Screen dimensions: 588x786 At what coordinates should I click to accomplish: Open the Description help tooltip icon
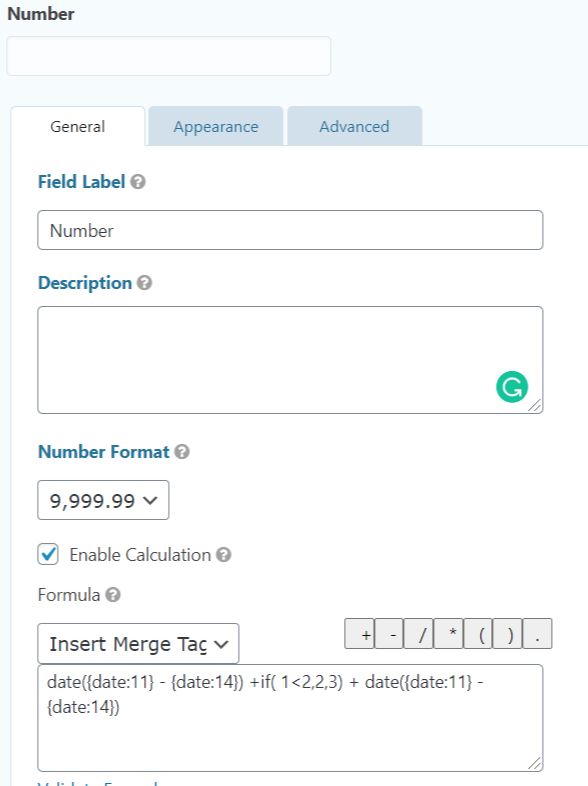click(x=144, y=283)
